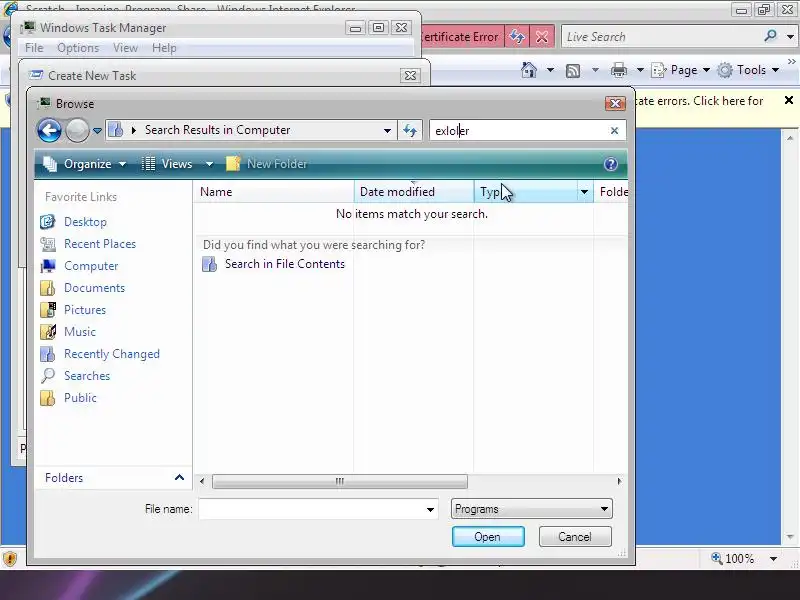Click the Search Results folder icon in address bar
The height and width of the screenshot is (600, 800).
pyautogui.click(x=116, y=130)
